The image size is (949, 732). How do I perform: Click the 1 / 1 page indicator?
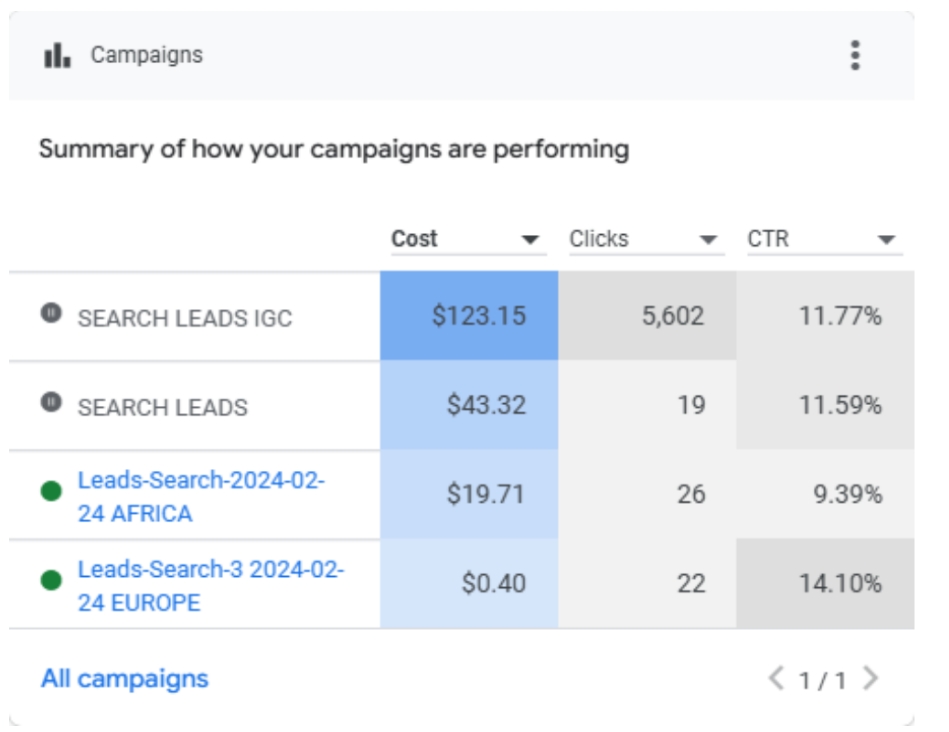[823, 681]
